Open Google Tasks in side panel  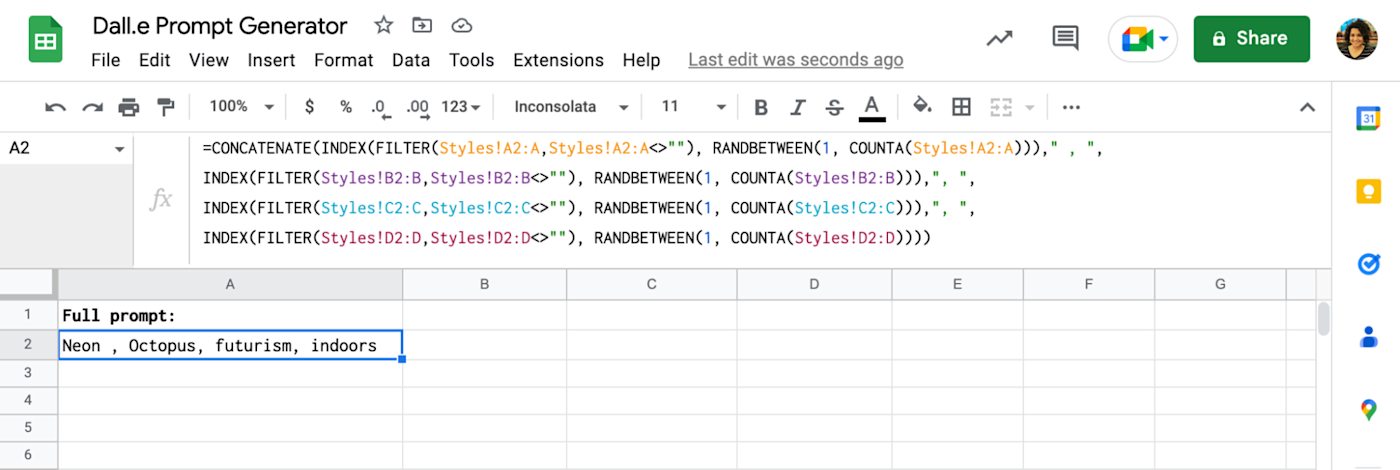tap(1368, 264)
